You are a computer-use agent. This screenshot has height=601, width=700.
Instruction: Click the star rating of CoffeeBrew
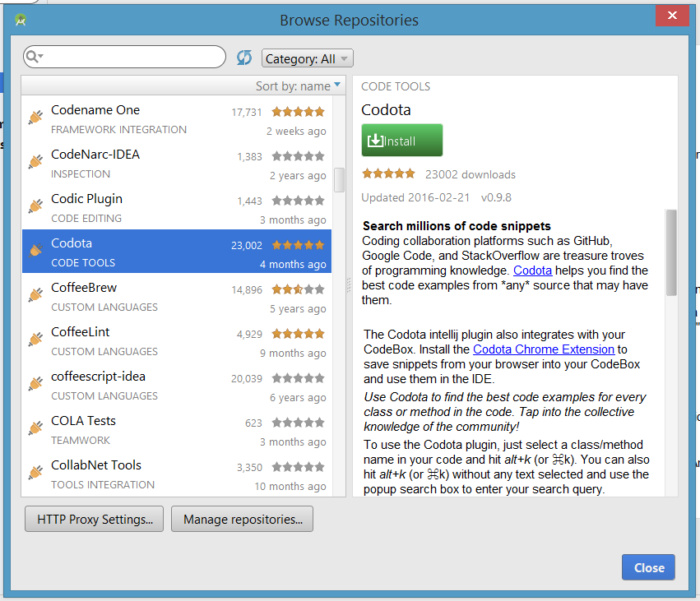tap(298, 289)
